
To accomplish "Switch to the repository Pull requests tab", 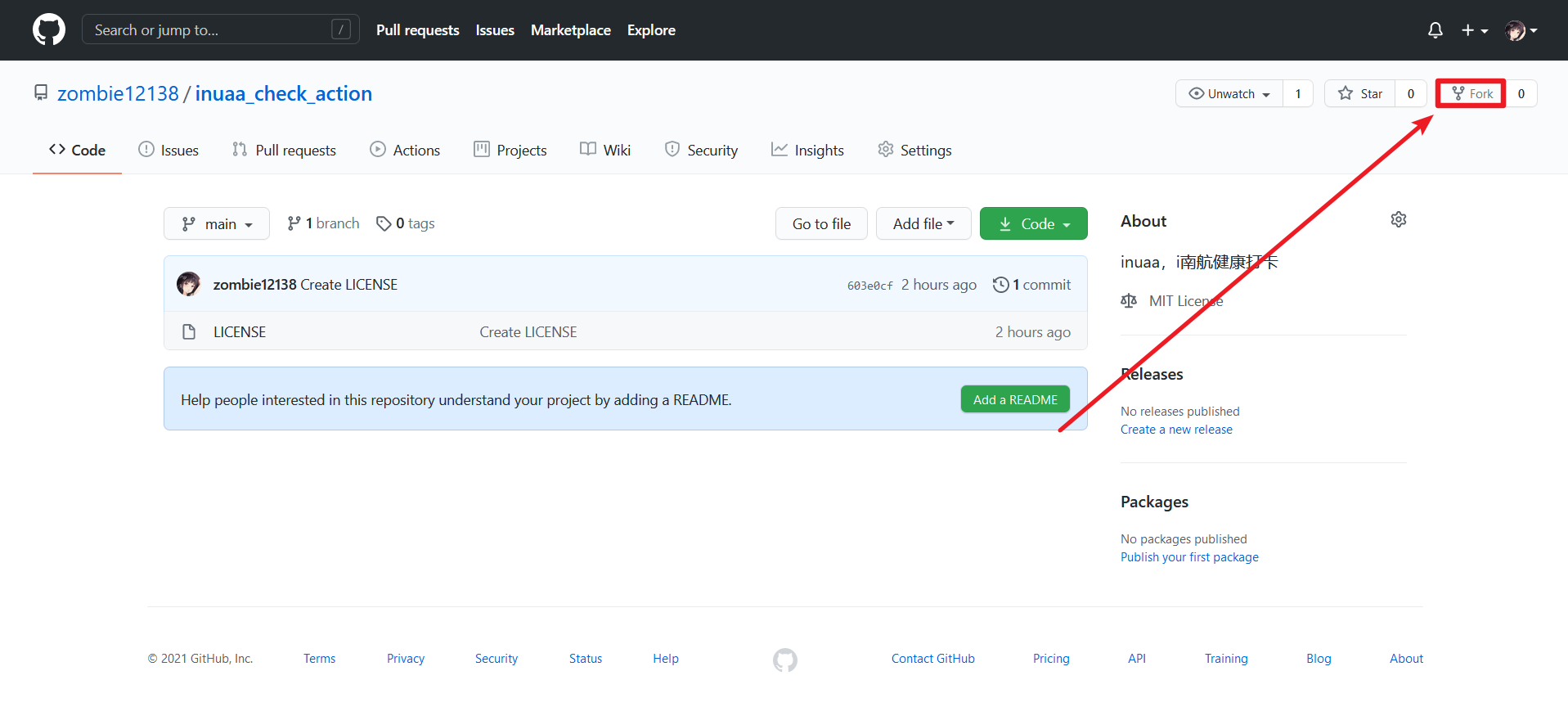I will tap(284, 150).
